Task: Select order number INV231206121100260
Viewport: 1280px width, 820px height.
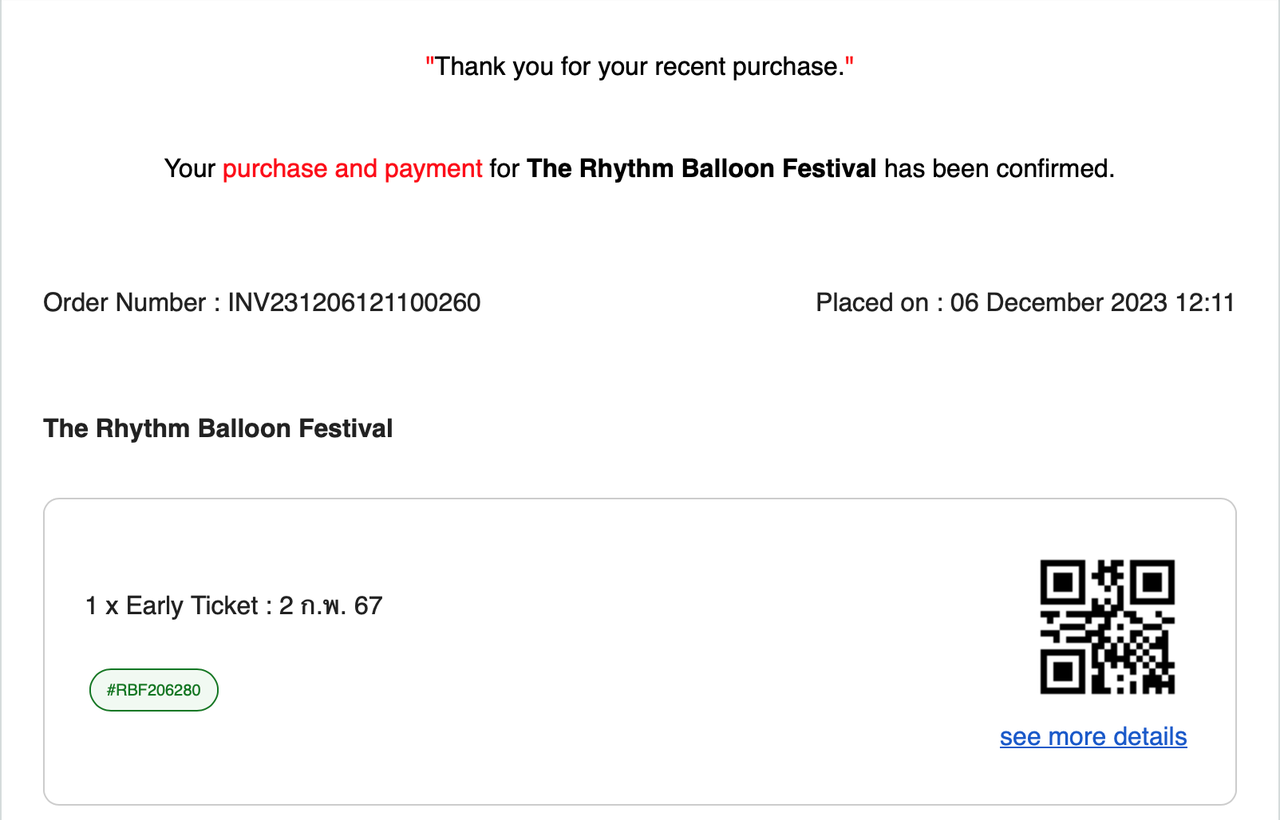Action: click(x=354, y=303)
